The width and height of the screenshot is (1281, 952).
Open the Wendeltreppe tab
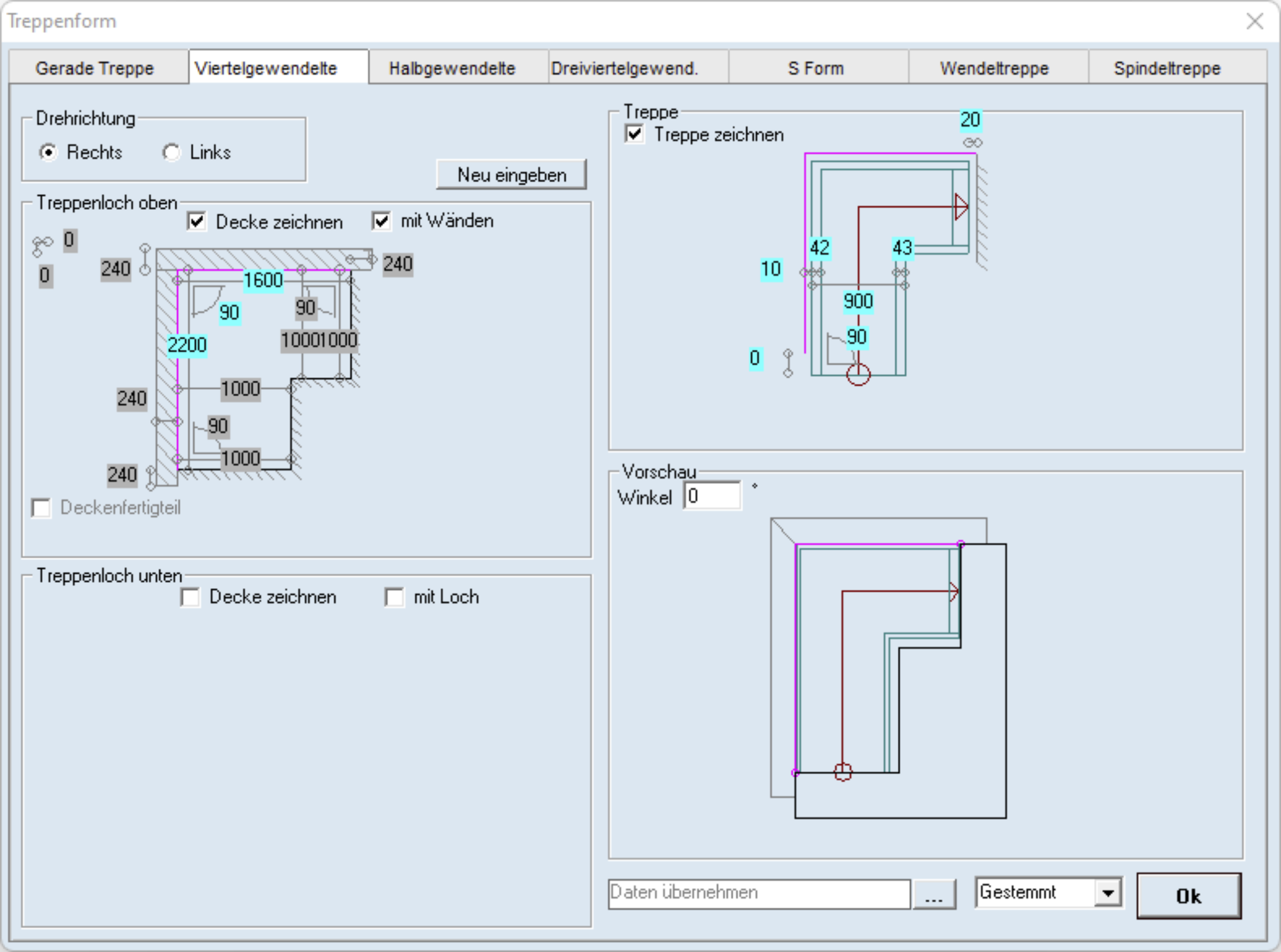tap(998, 68)
